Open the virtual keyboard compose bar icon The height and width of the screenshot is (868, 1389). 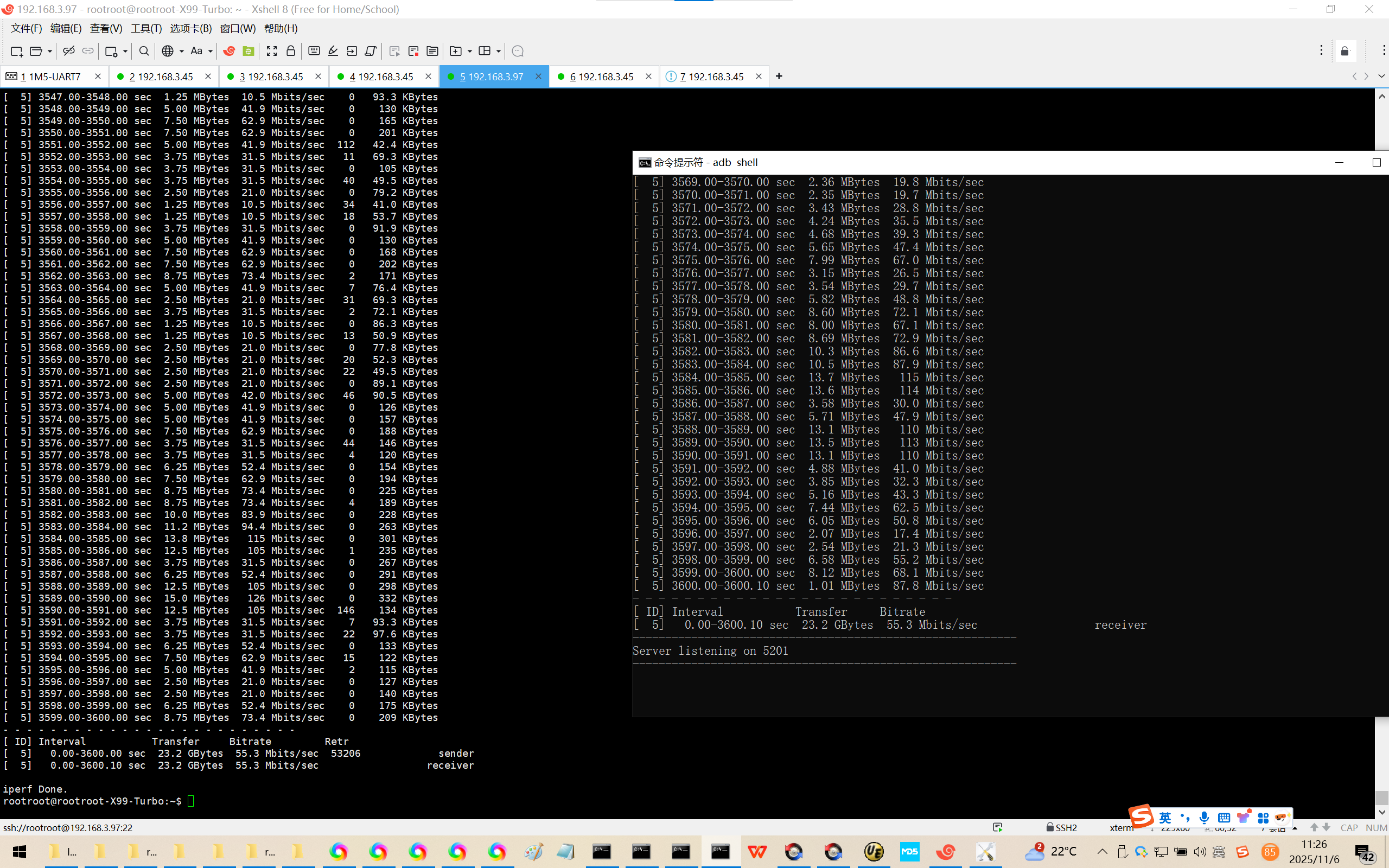[x=314, y=51]
